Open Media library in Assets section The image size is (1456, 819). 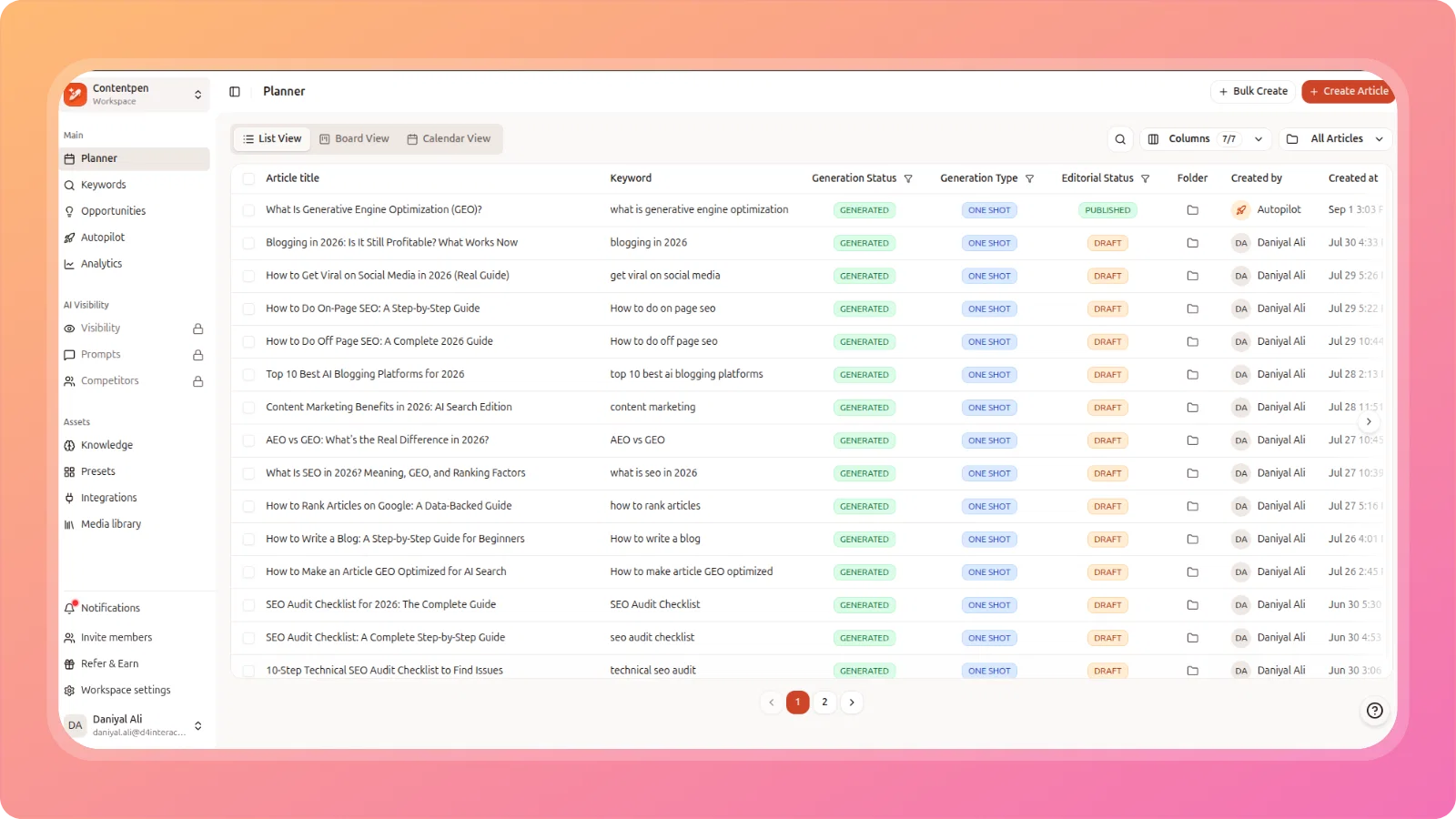click(135, 524)
